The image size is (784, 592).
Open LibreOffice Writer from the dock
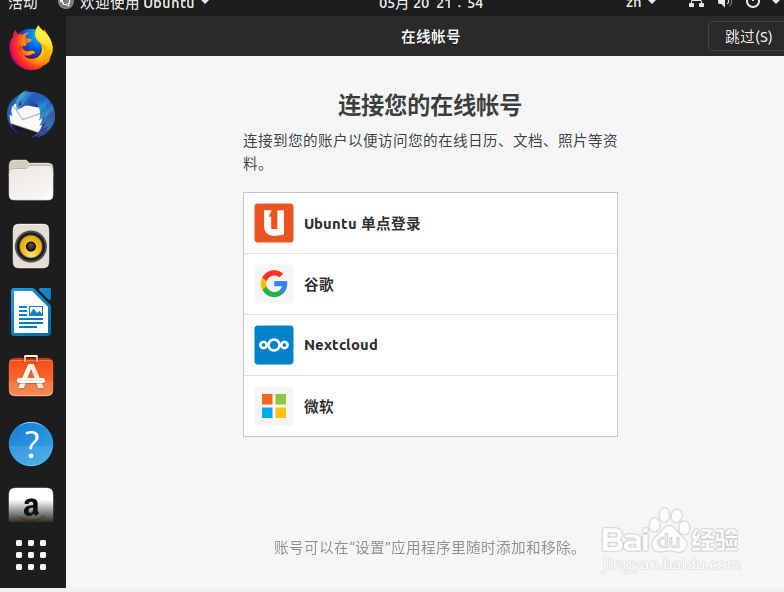31,312
